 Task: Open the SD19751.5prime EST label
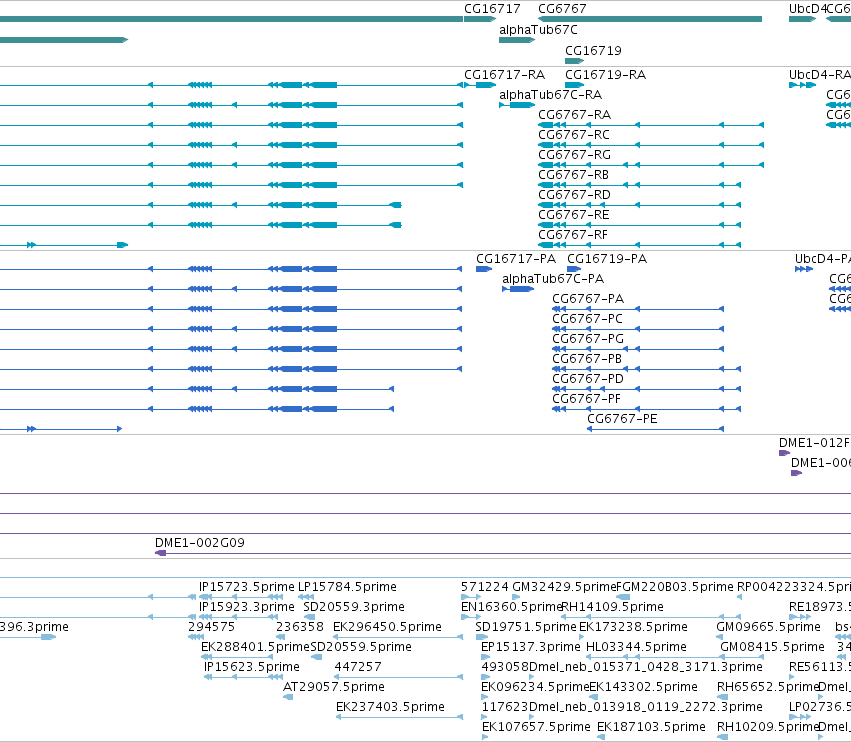click(x=526, y=627)
